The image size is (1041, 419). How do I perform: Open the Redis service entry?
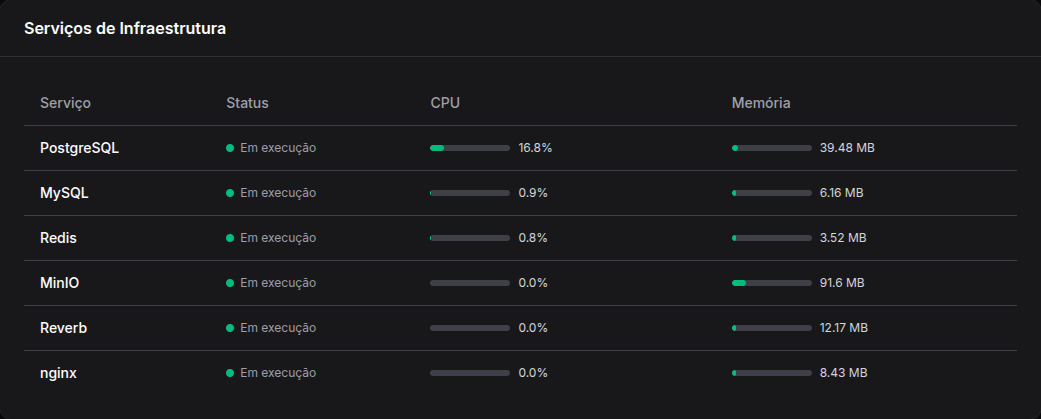(x=58, y=238)
